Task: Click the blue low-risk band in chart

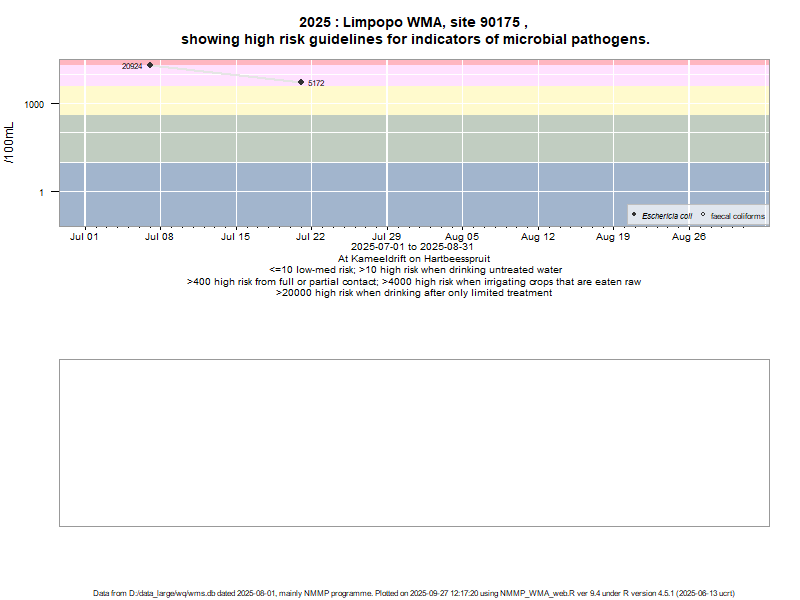Action: click(x=400, y=195)
